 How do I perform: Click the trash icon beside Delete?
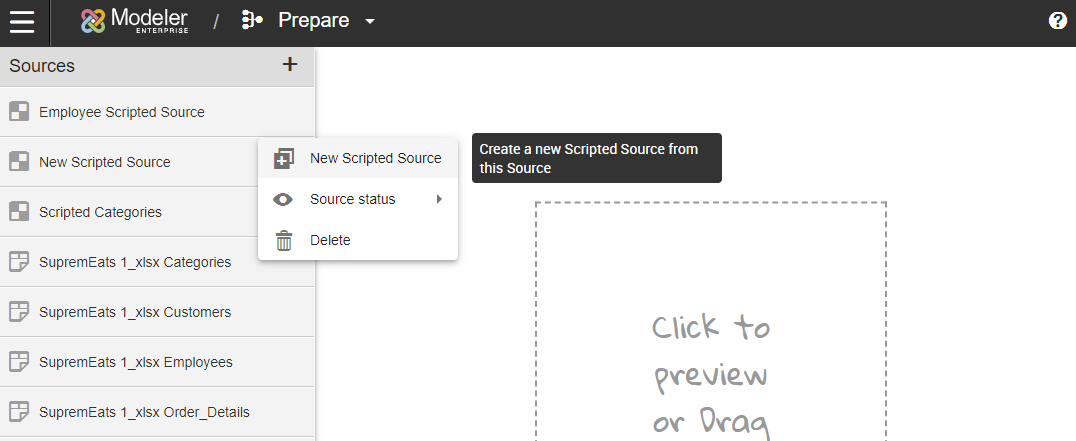coord(284,241)
